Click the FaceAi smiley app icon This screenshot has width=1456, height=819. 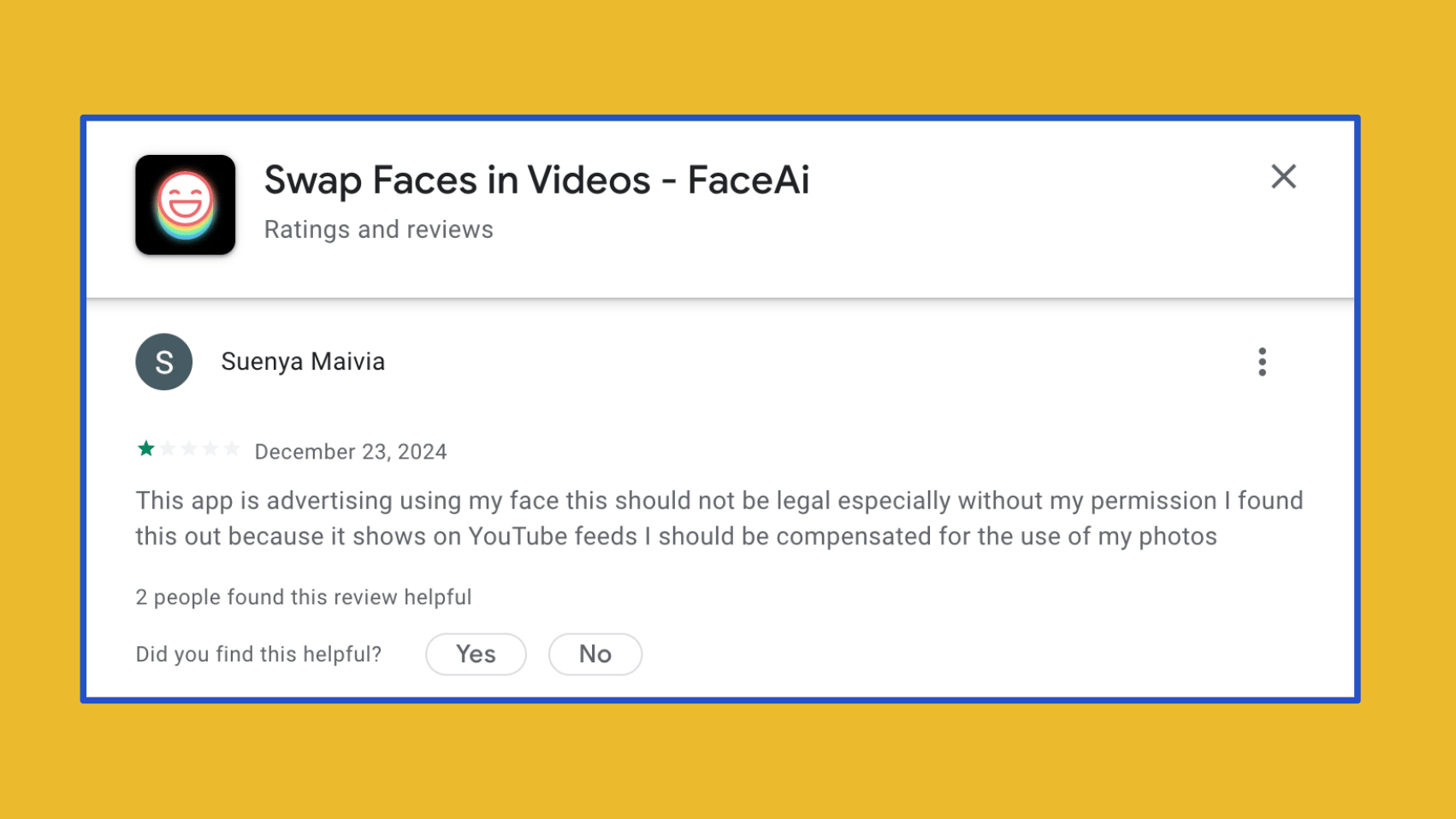[x=185, y=205]
